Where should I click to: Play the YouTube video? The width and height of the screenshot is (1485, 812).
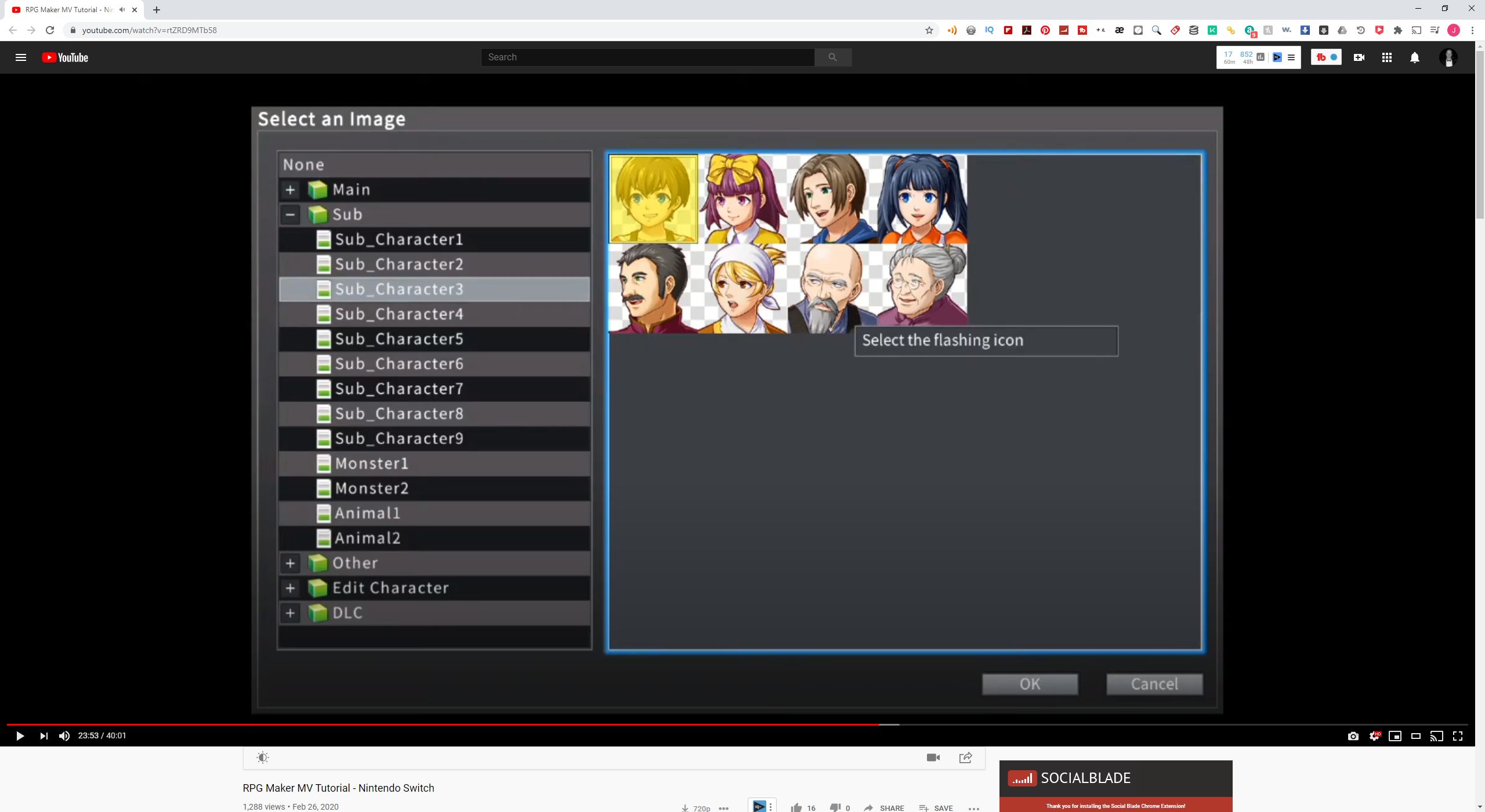click(x=20, y=736)
